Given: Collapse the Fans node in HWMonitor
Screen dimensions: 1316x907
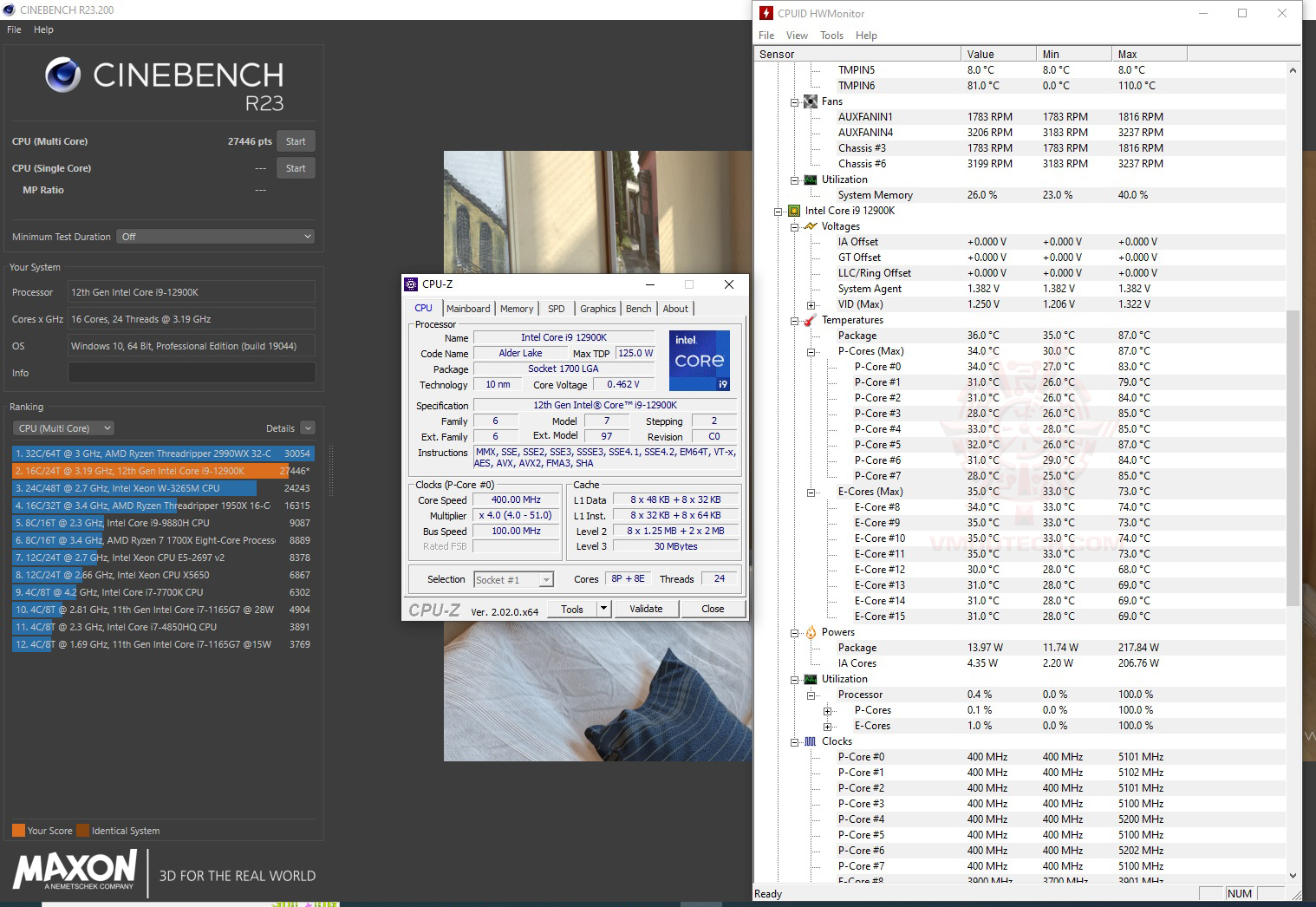Looking at the screenshot, I should click(x=794, y=102).
